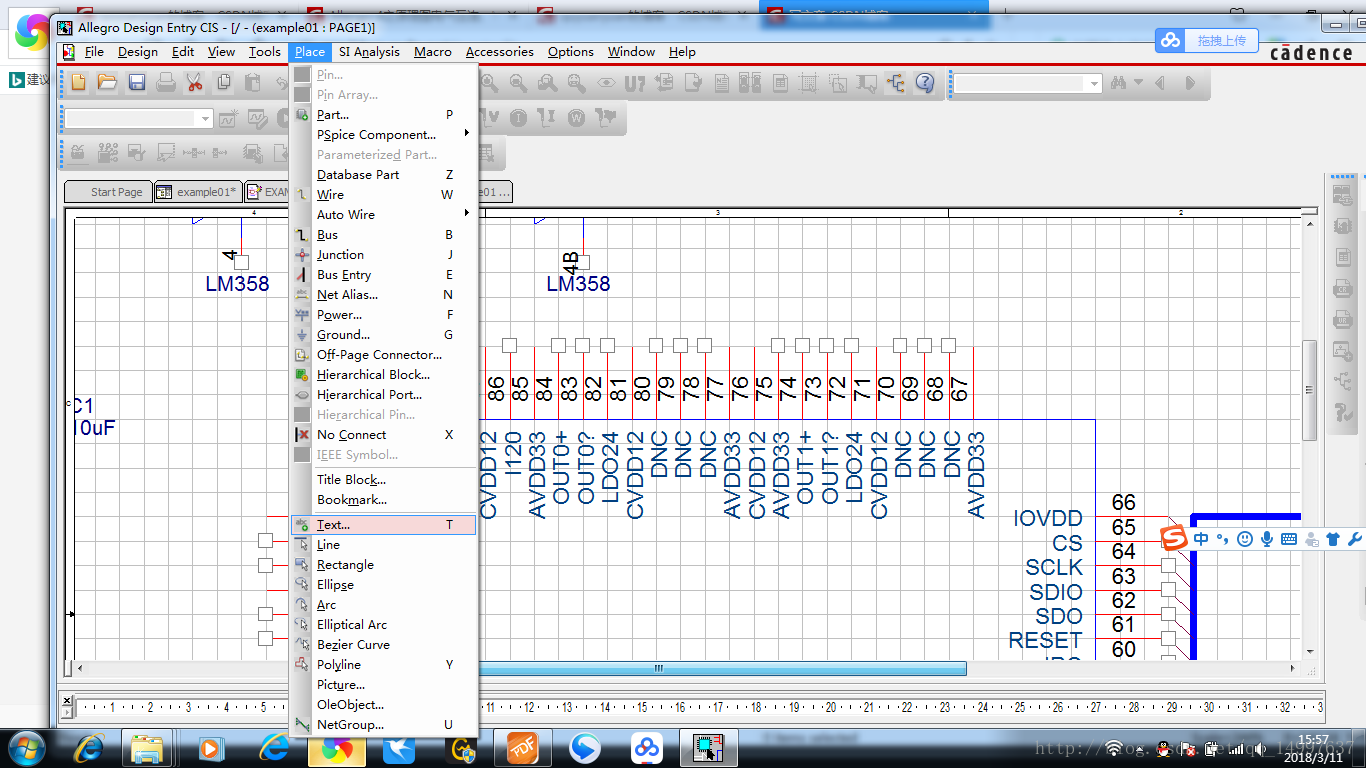Select Polyline from the Place menu
Viewport: 1366px width, 768px height.
click(x=384, y=665)
